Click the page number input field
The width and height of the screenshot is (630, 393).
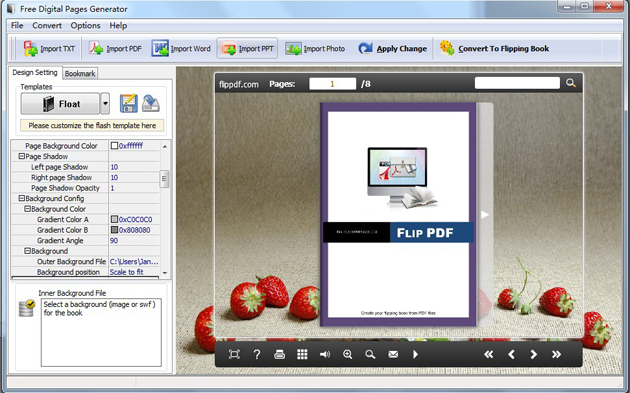click(x=332, y=84)
